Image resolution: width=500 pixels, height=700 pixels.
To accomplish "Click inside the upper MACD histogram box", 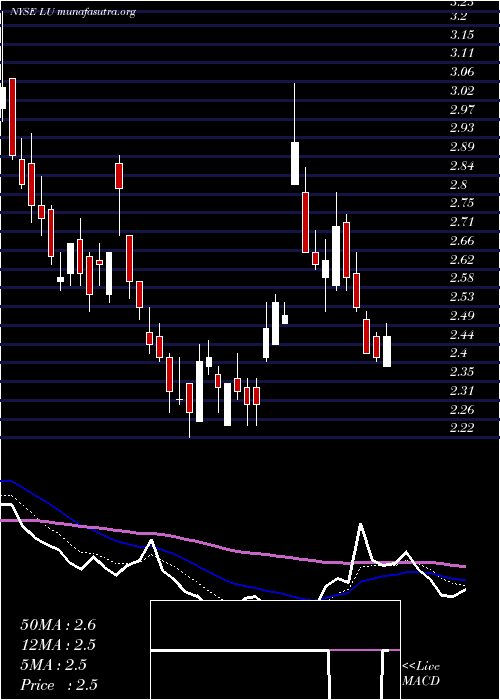I will click(x=275, y=625).
